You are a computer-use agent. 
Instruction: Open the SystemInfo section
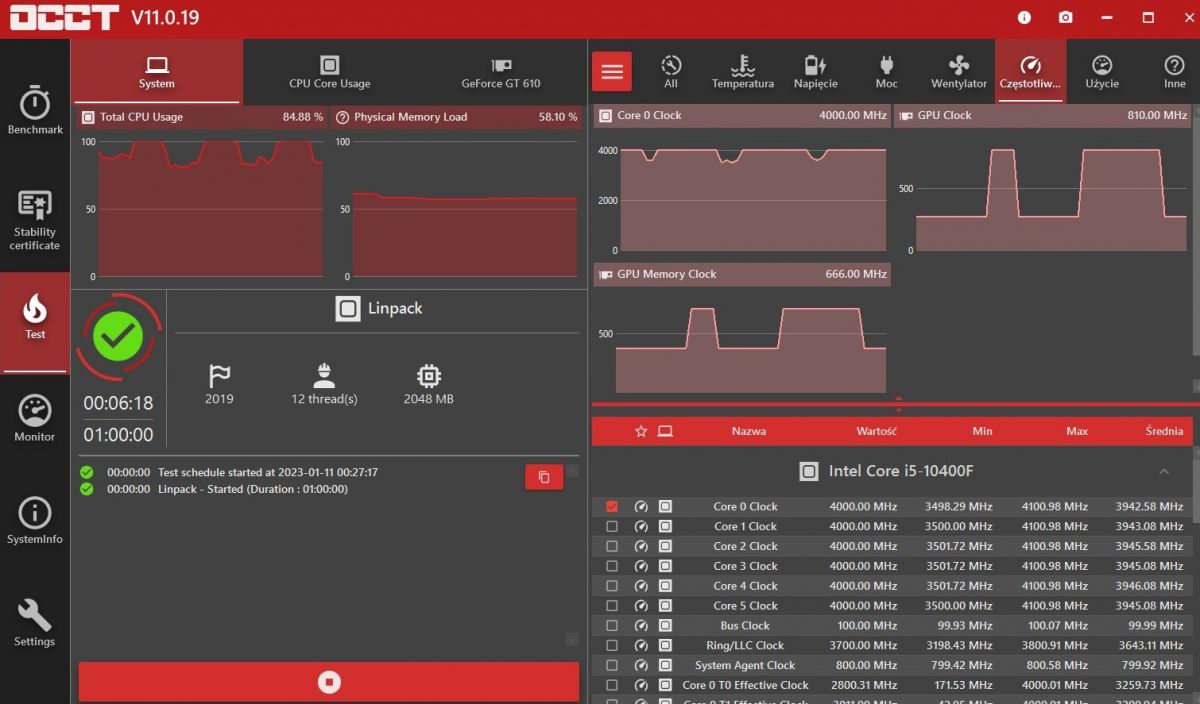[x=35, y=522]
